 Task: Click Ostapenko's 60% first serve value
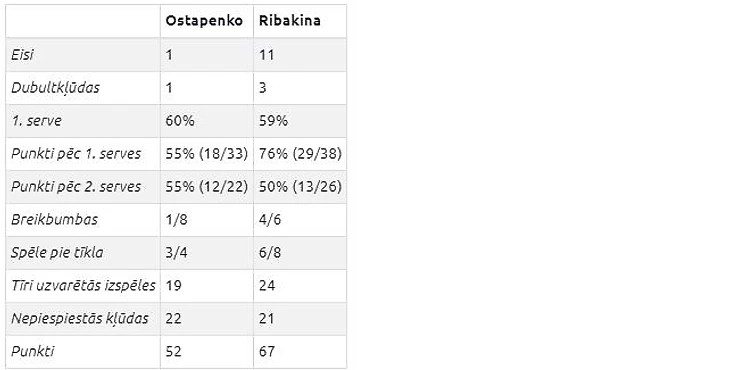[x=180, y=121]
